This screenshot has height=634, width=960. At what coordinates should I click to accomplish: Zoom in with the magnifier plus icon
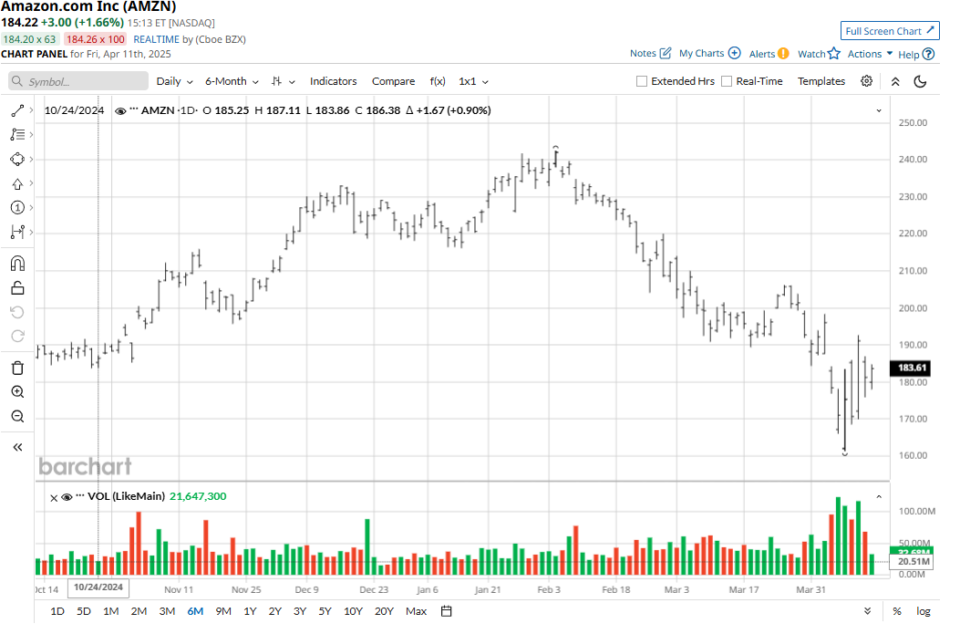point(17,392)
